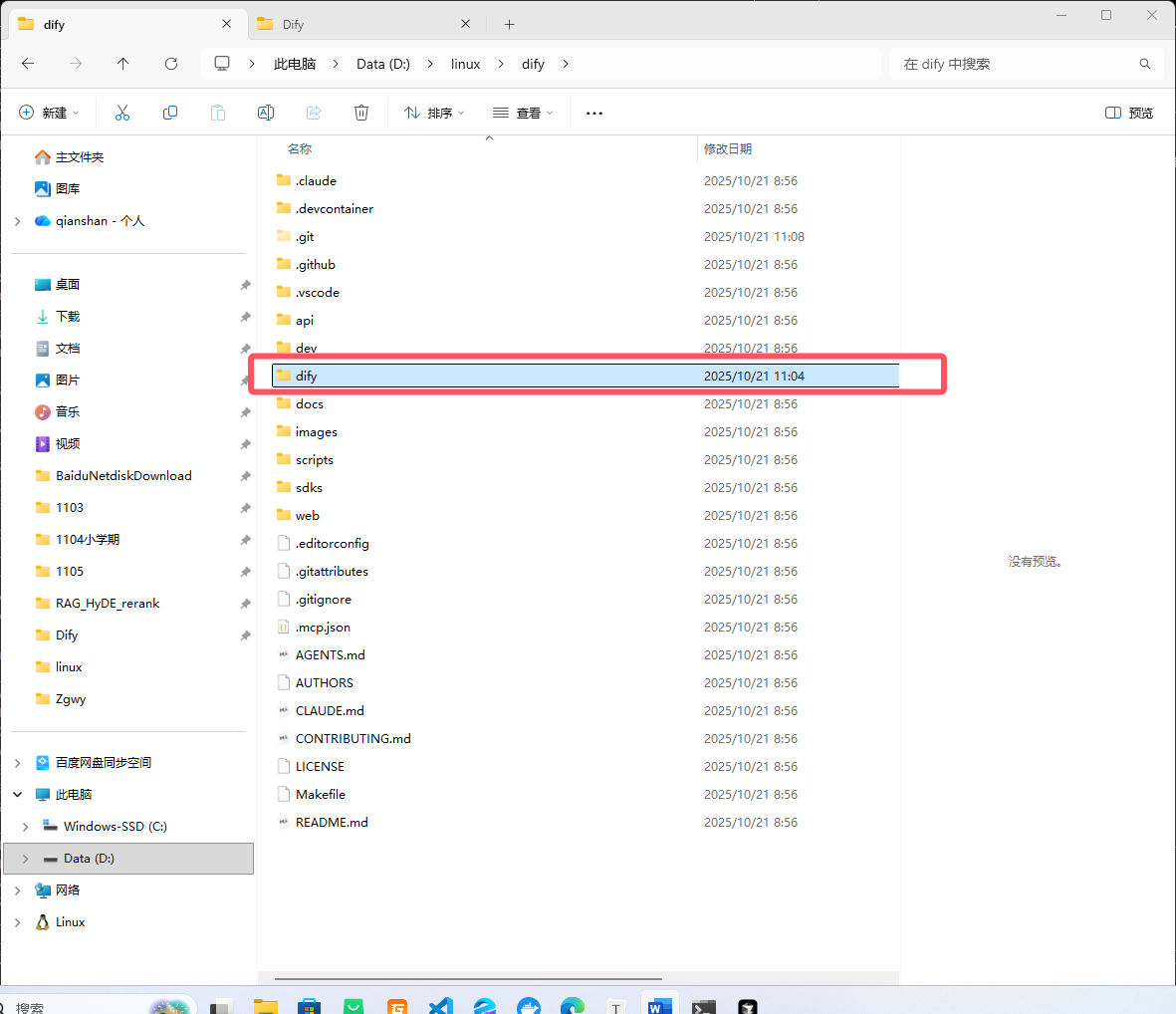This screenshot has width=1176, height=1014.
Task: Click the New (新建) button
Action: [49, 113]
